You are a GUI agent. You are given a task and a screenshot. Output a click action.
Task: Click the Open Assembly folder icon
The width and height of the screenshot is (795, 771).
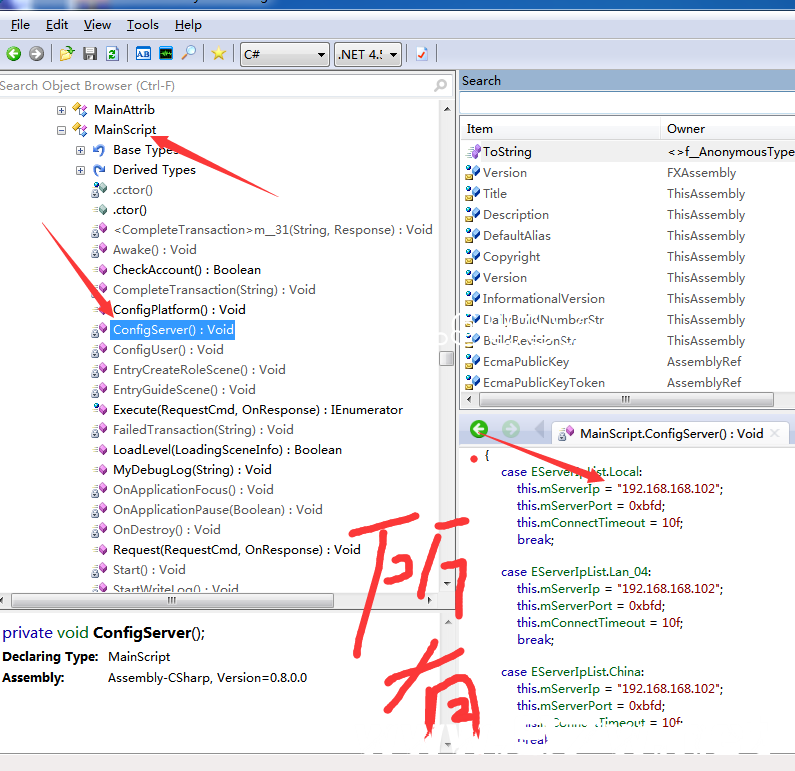pyautogui.click(x=66, y=54)
